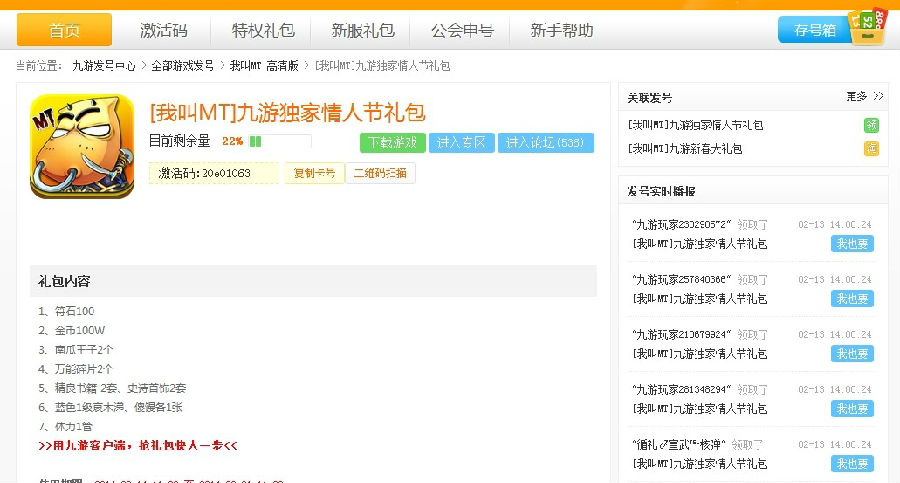Click the orange badge beside 九游新春大礼包

coord(871,149)
